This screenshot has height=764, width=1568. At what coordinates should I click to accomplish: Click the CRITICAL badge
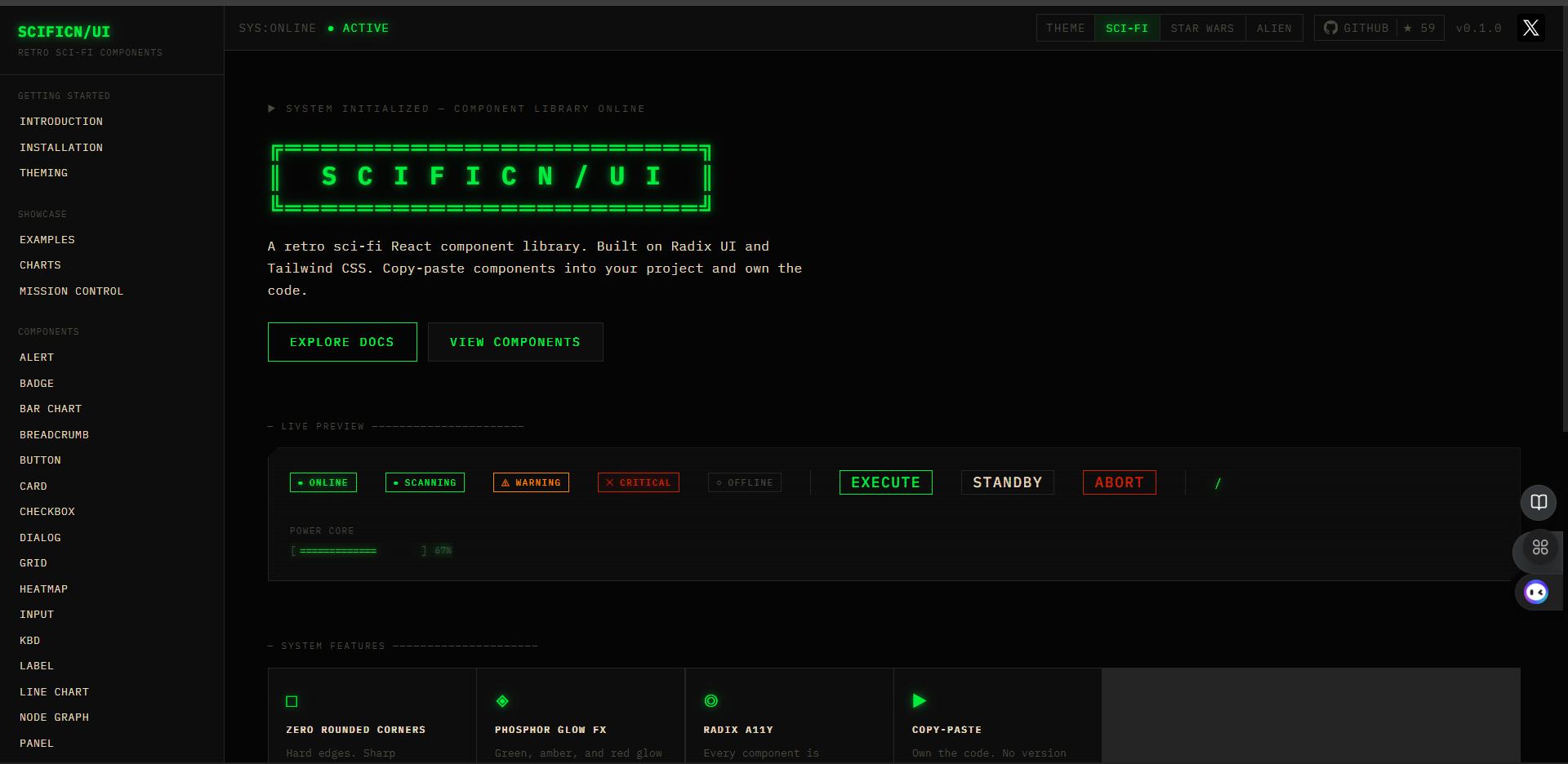(x=639, y=482)
